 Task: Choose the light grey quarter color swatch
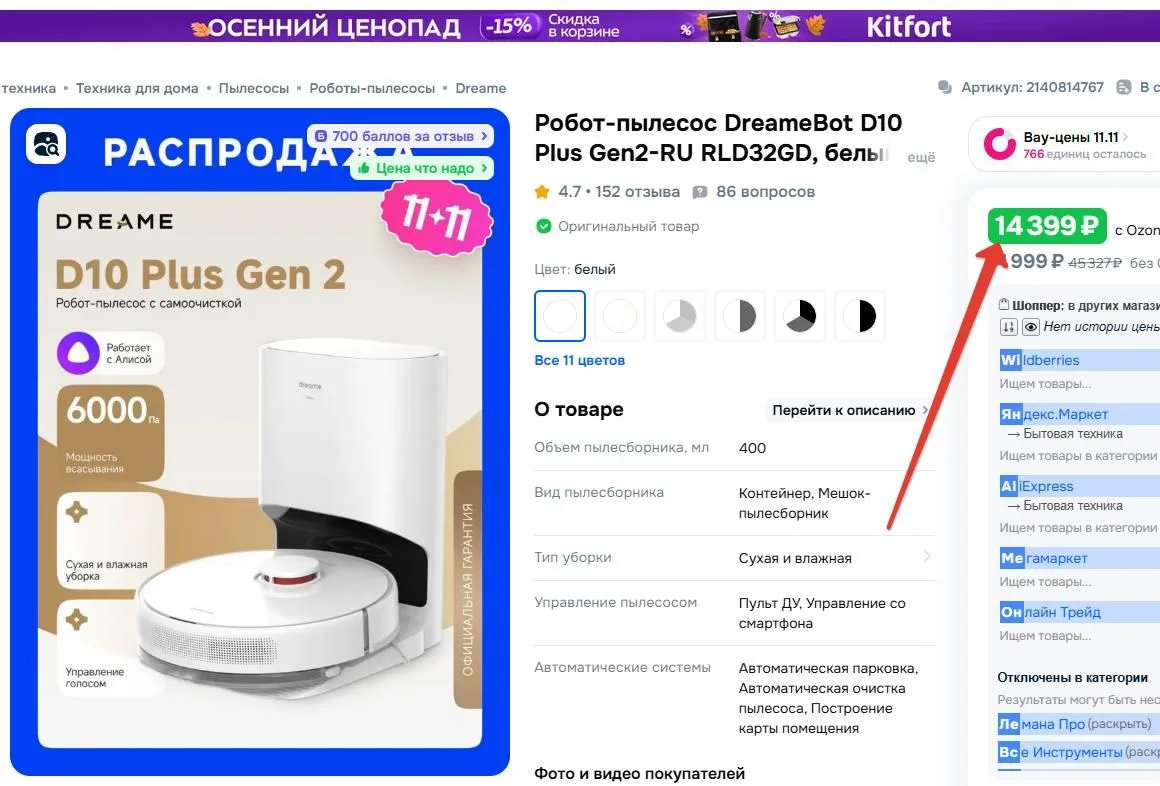click(x=680, y=316)
